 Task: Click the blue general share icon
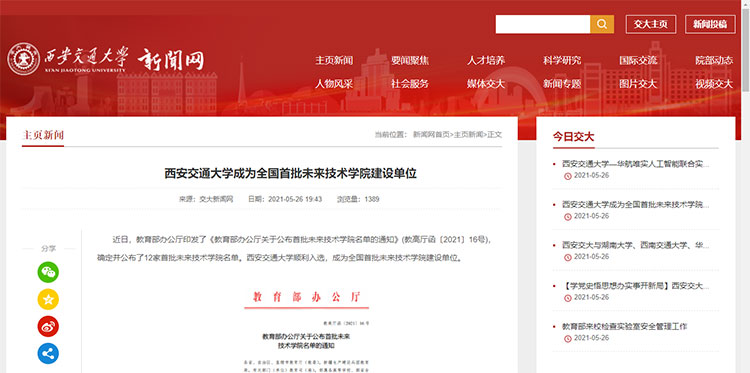(48, 354)
